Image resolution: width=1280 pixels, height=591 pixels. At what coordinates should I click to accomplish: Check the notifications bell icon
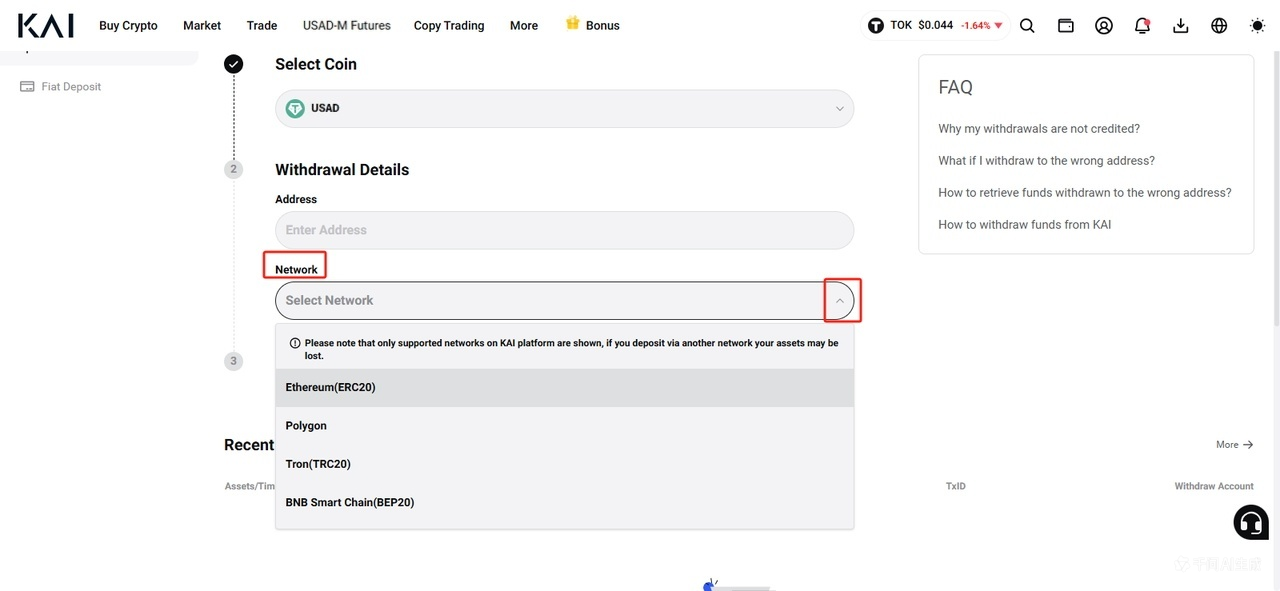pyautogui.click(x=1142, y=26)
